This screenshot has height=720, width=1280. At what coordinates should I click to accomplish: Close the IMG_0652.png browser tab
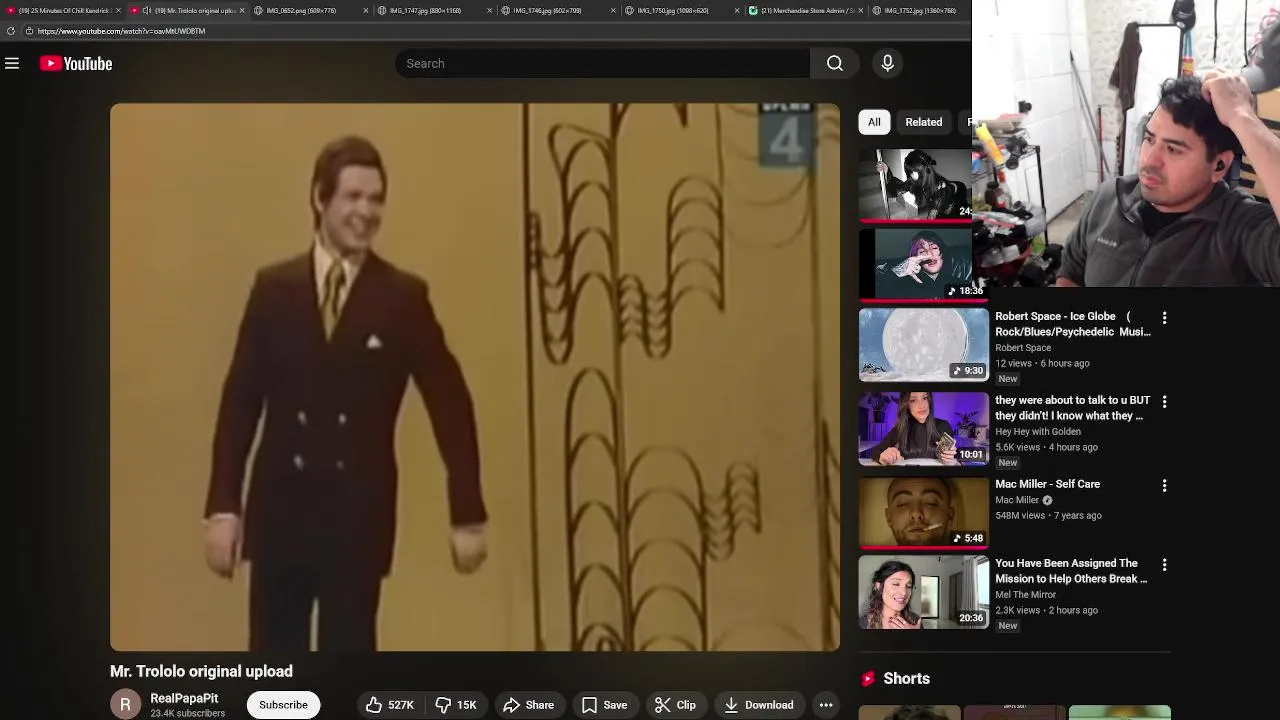(365, 11)
